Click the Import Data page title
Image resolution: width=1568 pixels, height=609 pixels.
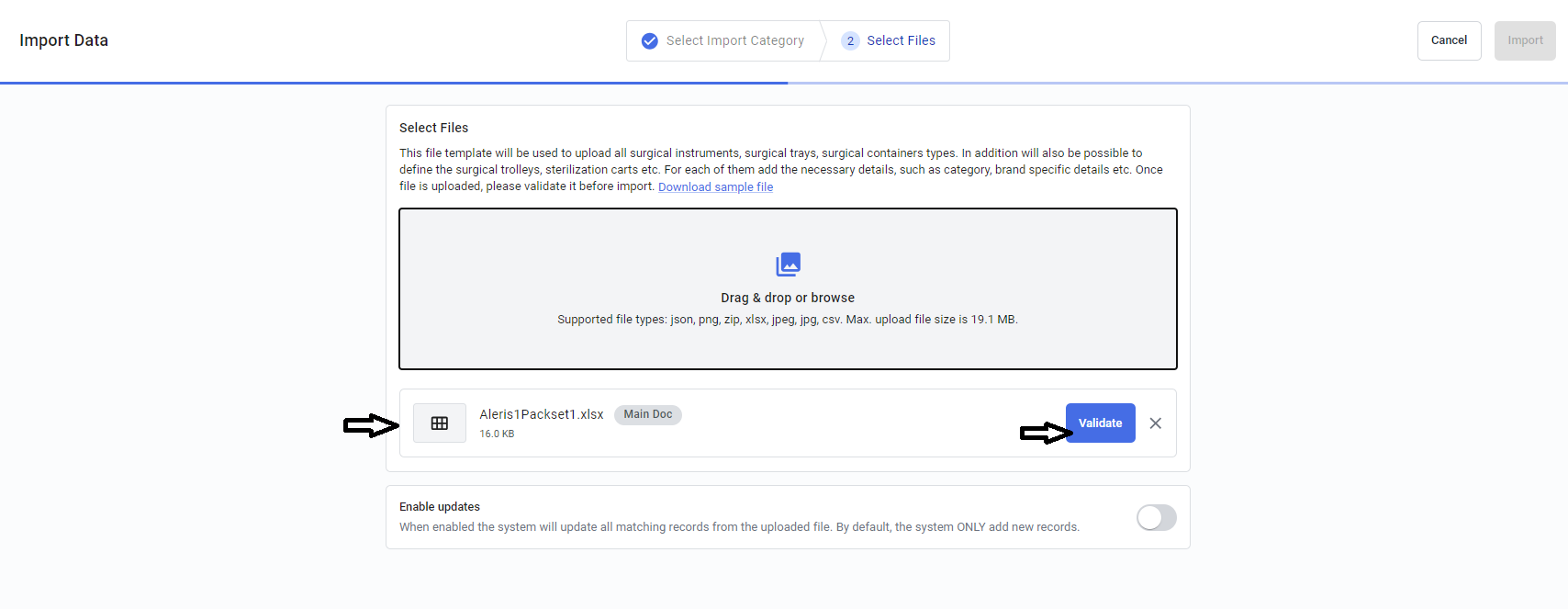63,40
